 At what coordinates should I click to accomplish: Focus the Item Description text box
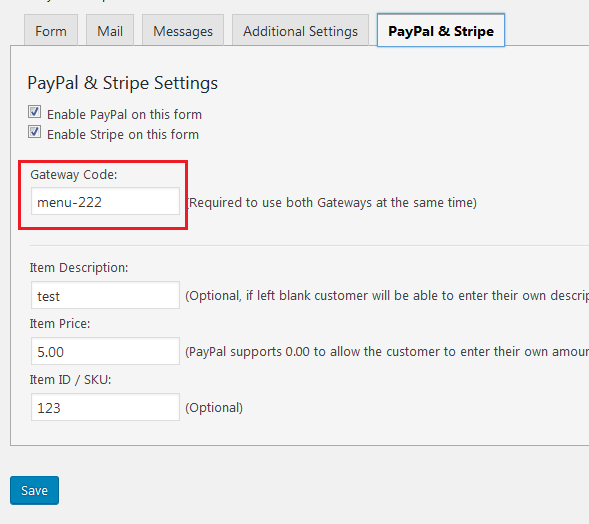(105, 295)
